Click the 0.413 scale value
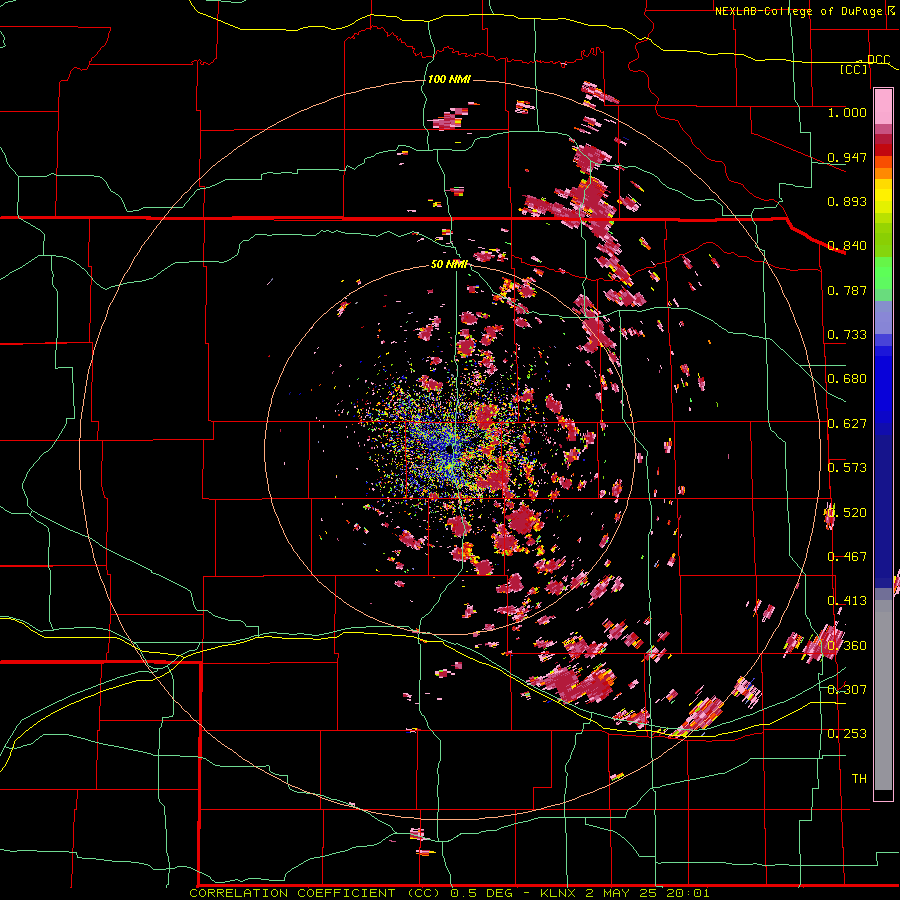The height and width of the screenshot is (900, 900). (847, 601)
